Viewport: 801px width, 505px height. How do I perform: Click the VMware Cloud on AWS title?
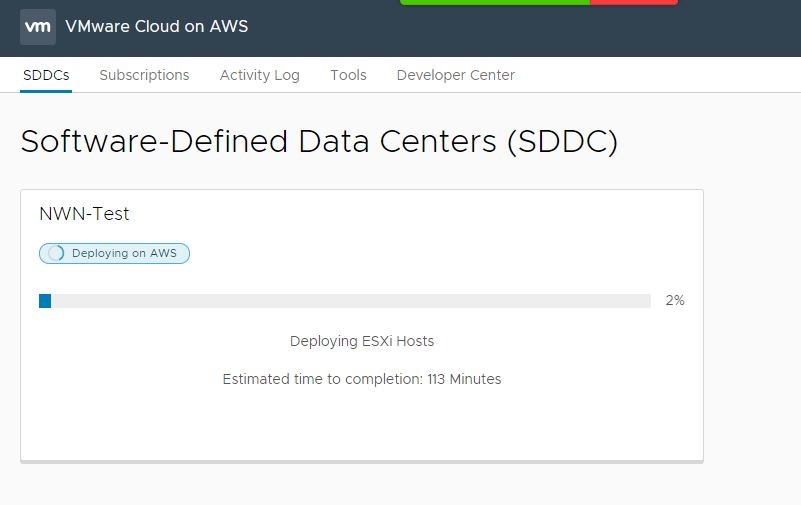(157, 27)
